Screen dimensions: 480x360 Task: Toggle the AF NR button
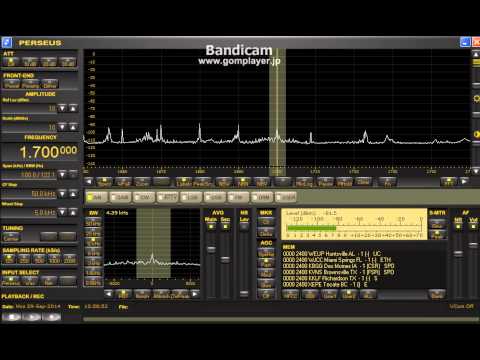[x=458, y=227]
